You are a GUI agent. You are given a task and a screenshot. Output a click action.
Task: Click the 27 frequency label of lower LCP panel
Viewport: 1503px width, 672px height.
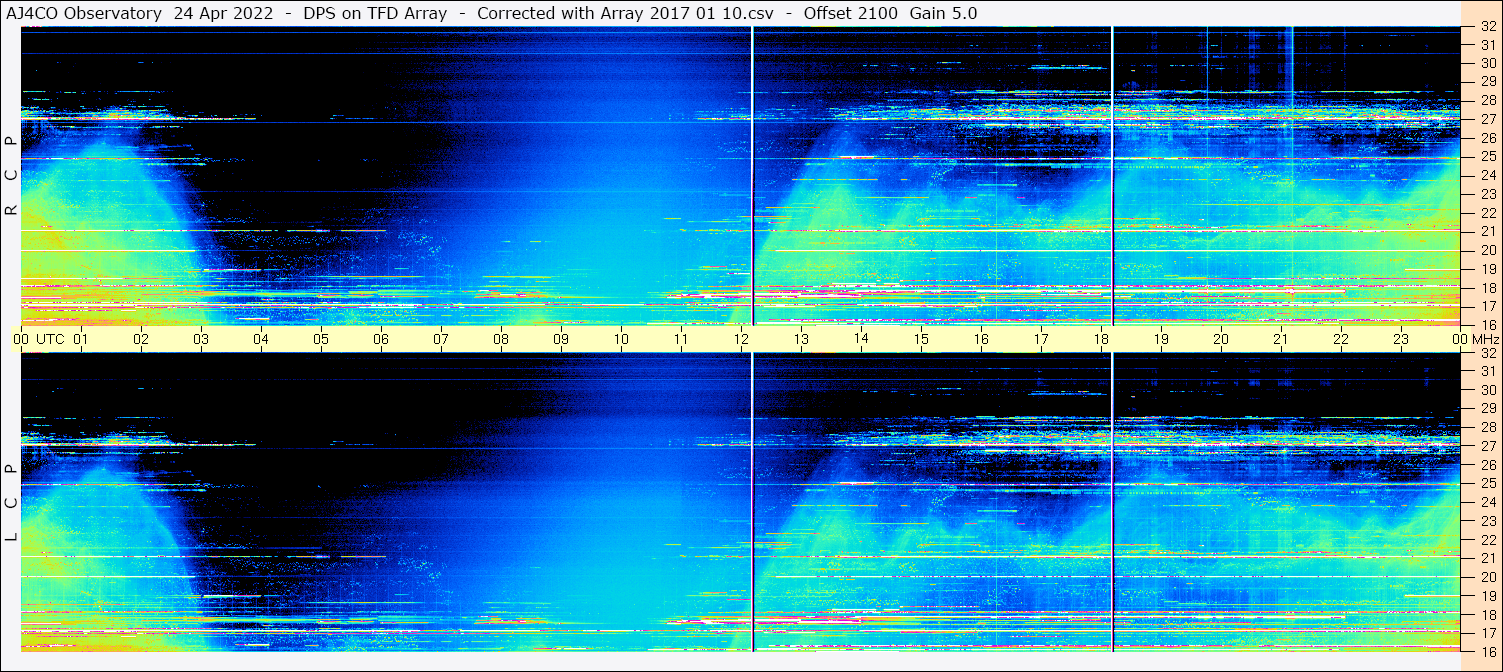[1488, 446]
